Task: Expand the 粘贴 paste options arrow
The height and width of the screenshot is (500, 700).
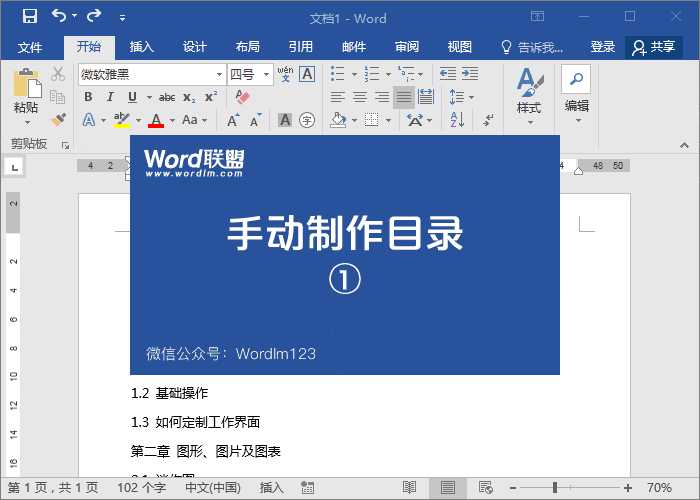Action: point(27,122)
